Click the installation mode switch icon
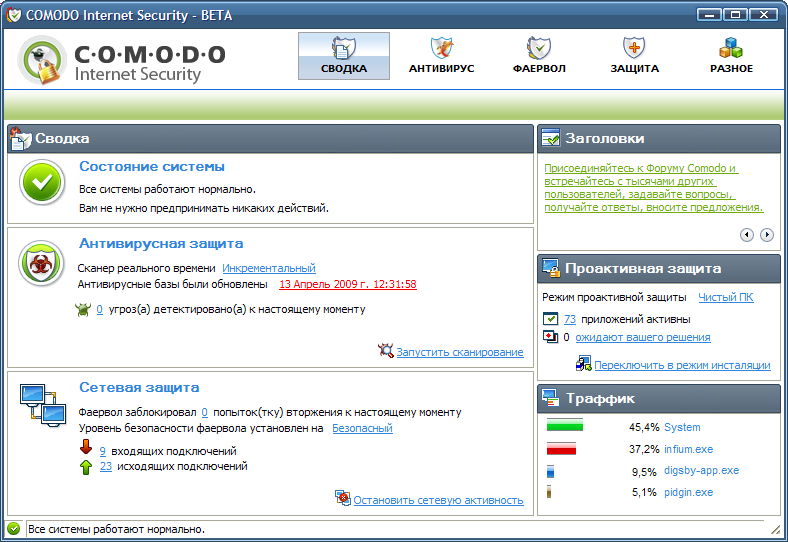 (583, 364)
